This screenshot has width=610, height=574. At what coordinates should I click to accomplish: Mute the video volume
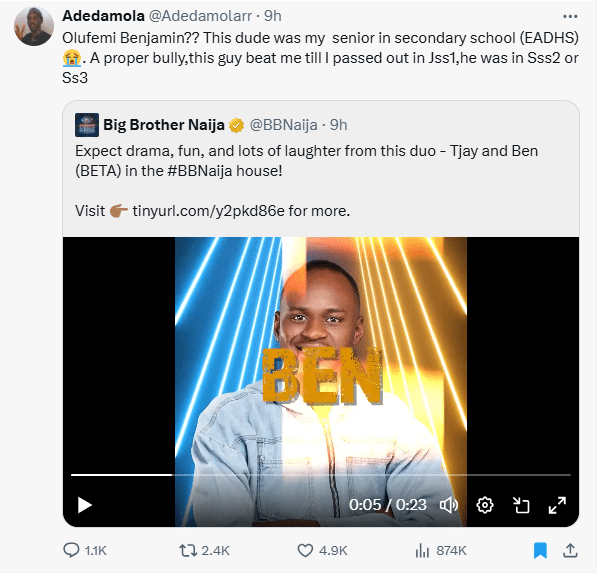click(x=449, y=505)
